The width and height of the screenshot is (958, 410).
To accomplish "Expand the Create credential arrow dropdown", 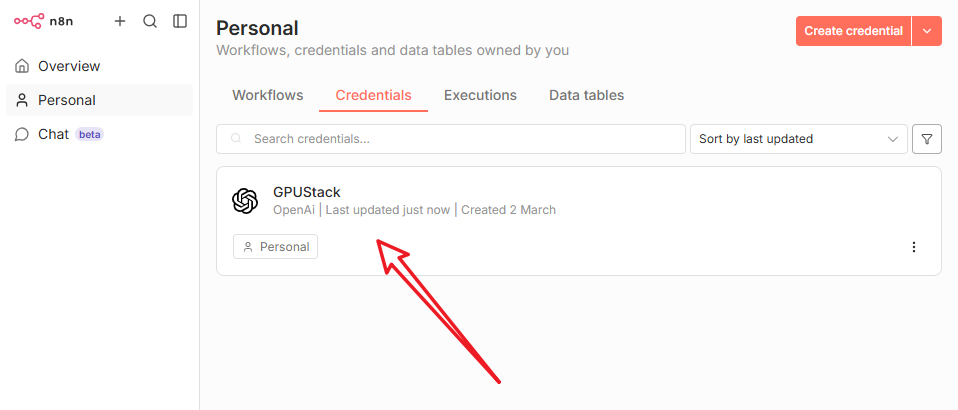I will click(927, 31).
